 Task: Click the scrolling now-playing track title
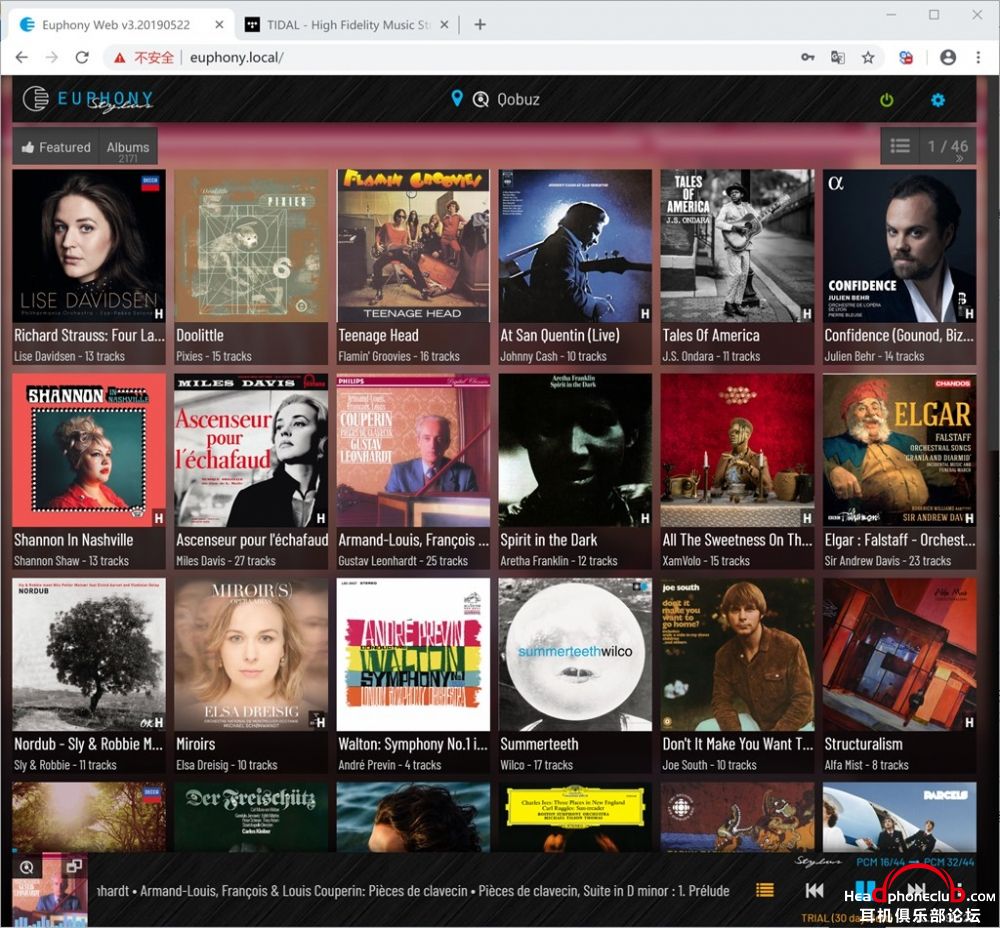[x=413, y=891]
